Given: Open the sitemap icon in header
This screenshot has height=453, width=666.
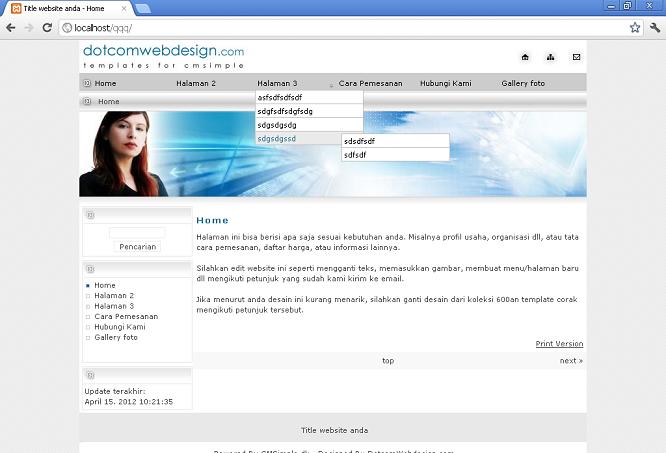Looking at the screenshot, I should click(x=550, y=57).
